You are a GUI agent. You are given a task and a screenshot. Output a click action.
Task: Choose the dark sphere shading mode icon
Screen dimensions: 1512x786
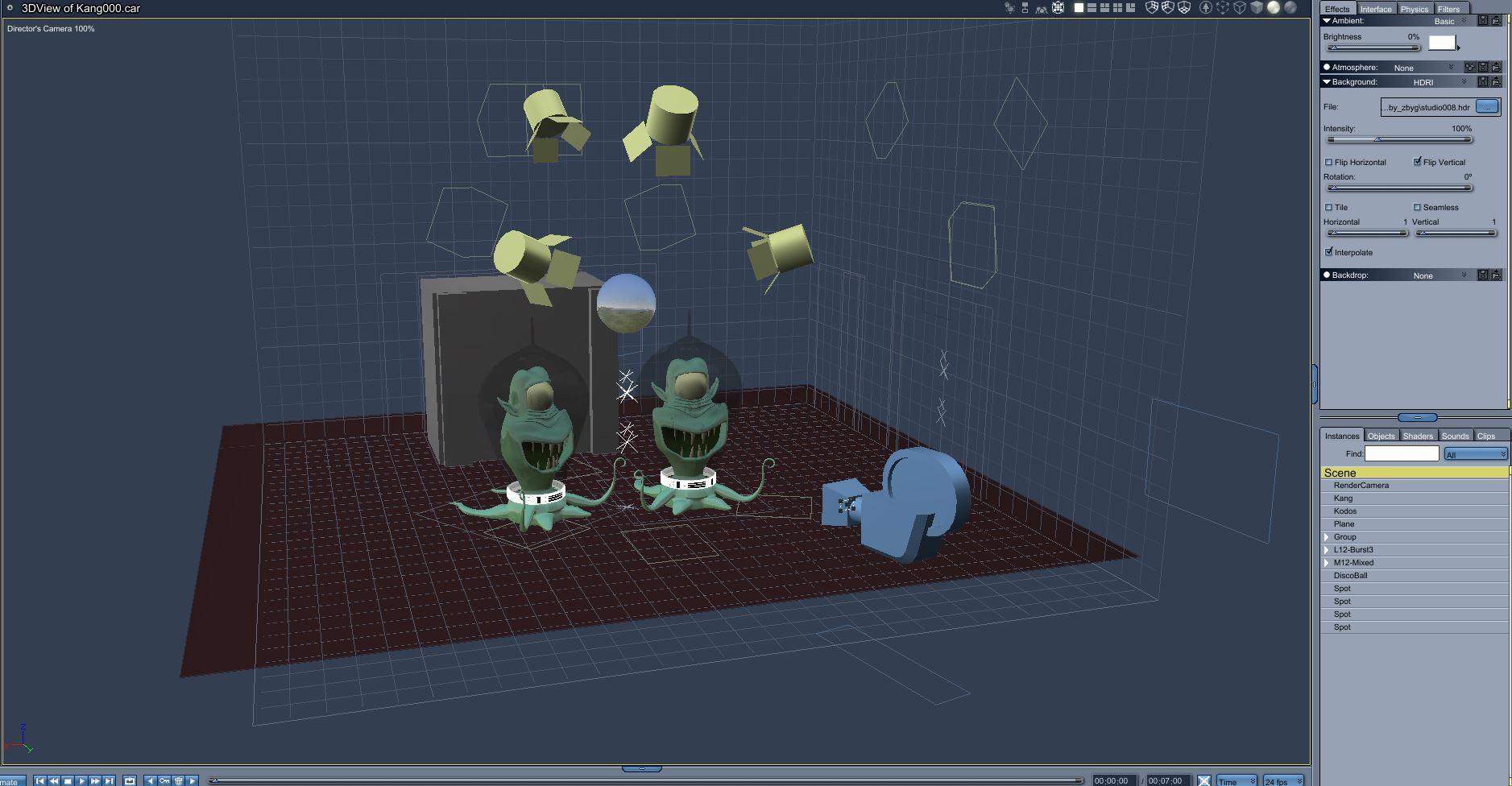(1290, 8)
